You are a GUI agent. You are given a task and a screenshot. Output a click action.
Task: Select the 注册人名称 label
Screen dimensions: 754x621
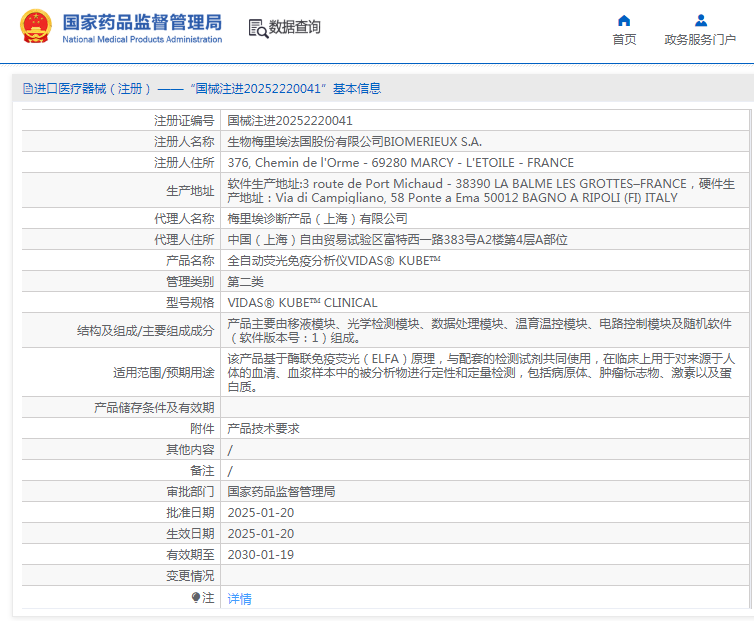(x=184, y=141)
